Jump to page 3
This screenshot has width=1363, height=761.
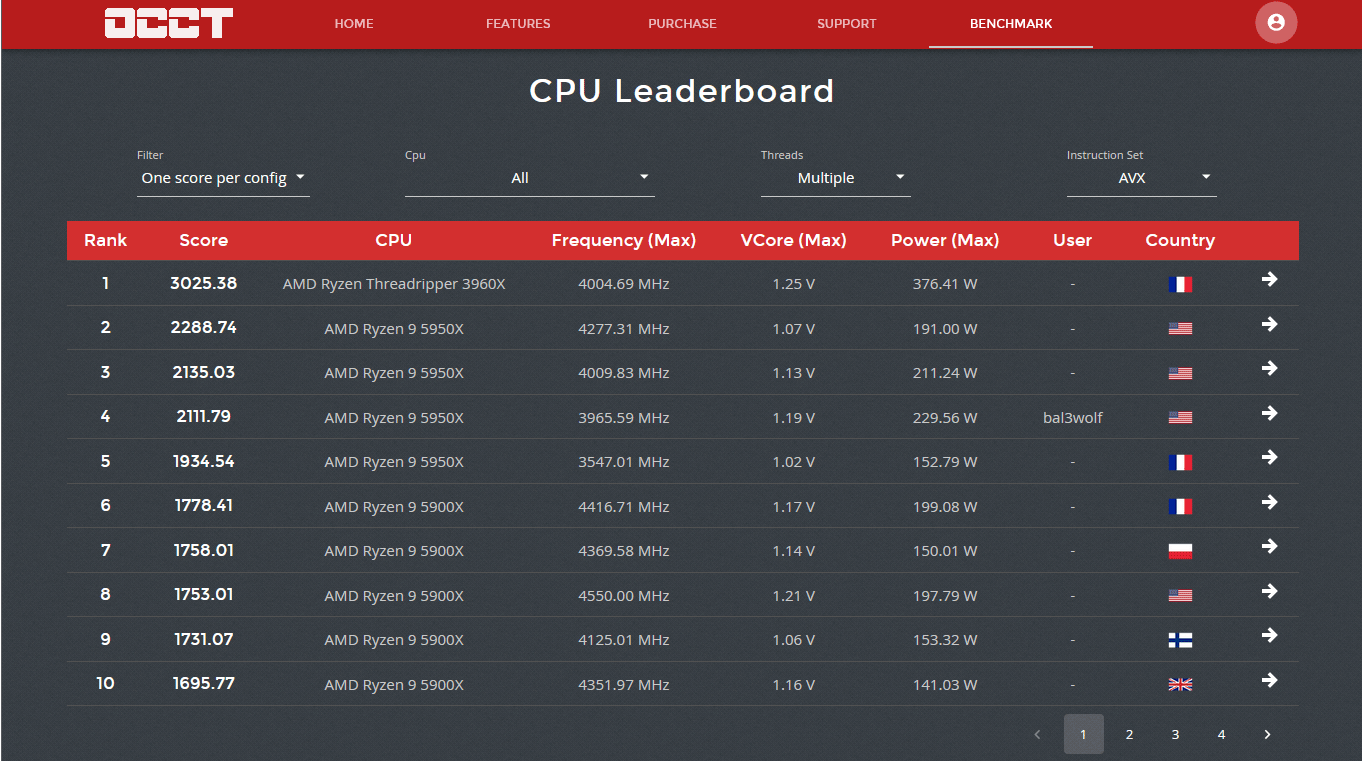click(1175, 734)
